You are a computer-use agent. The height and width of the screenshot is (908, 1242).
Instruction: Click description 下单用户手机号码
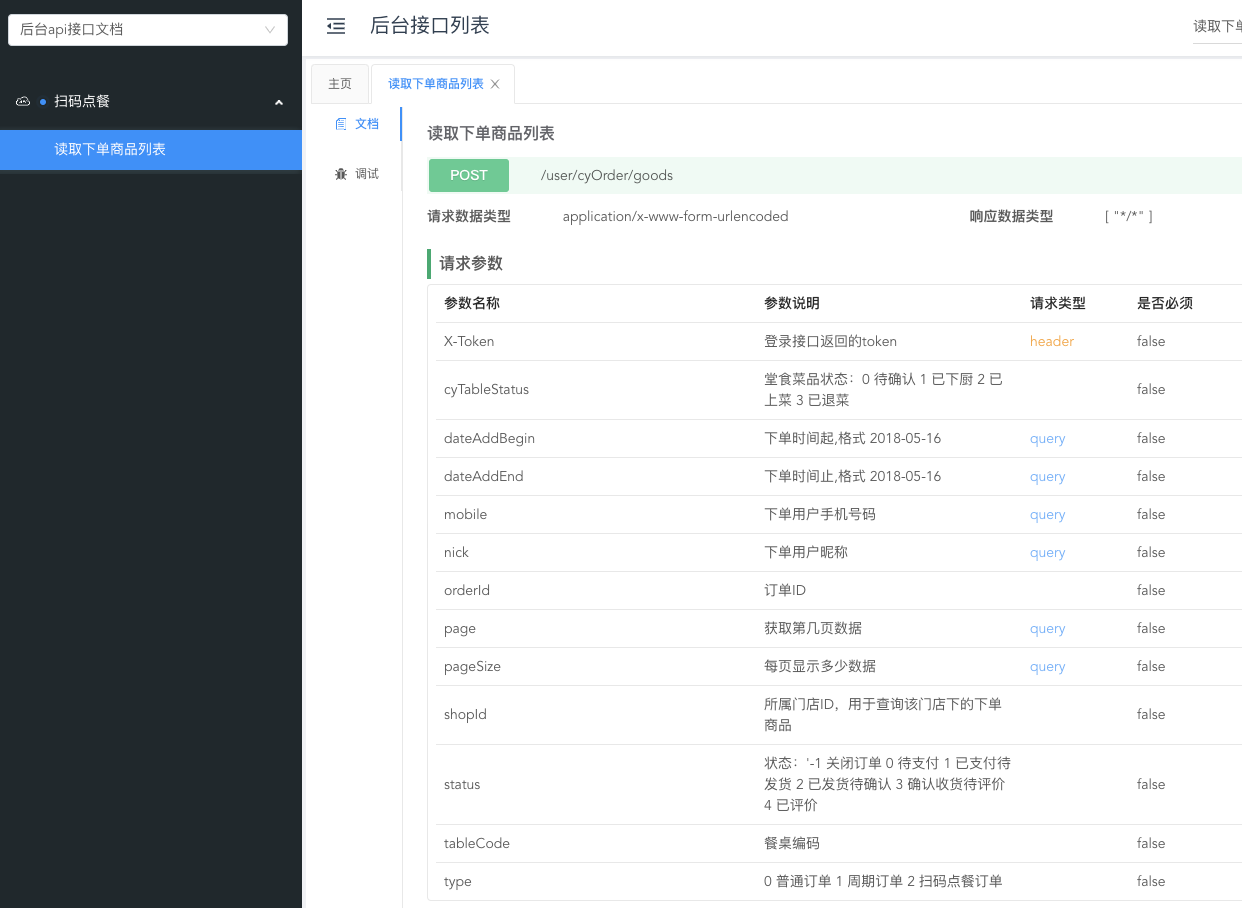pyautogui.click(x=820, y=515)
